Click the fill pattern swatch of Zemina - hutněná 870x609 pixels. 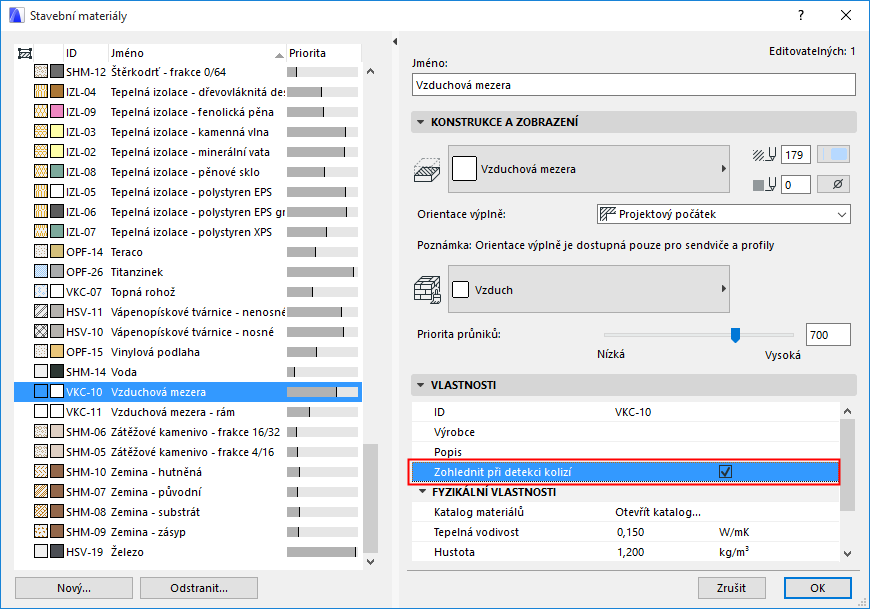pyautogui.click(x=41, y=471)
